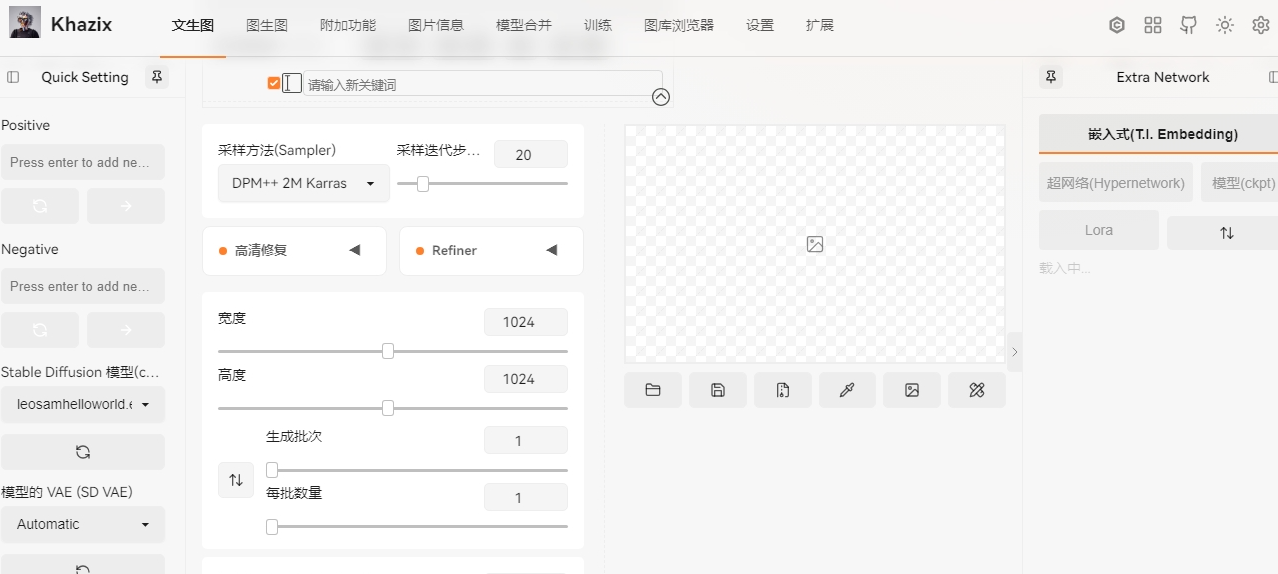The image size is (1278, 574).
Task: Click the side panel collapse chevron right of preview
Action: pos(1015,352)
